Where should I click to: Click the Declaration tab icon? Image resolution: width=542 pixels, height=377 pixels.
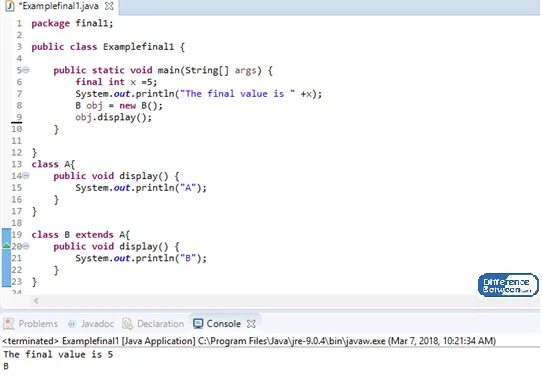(x=128, y=324)
